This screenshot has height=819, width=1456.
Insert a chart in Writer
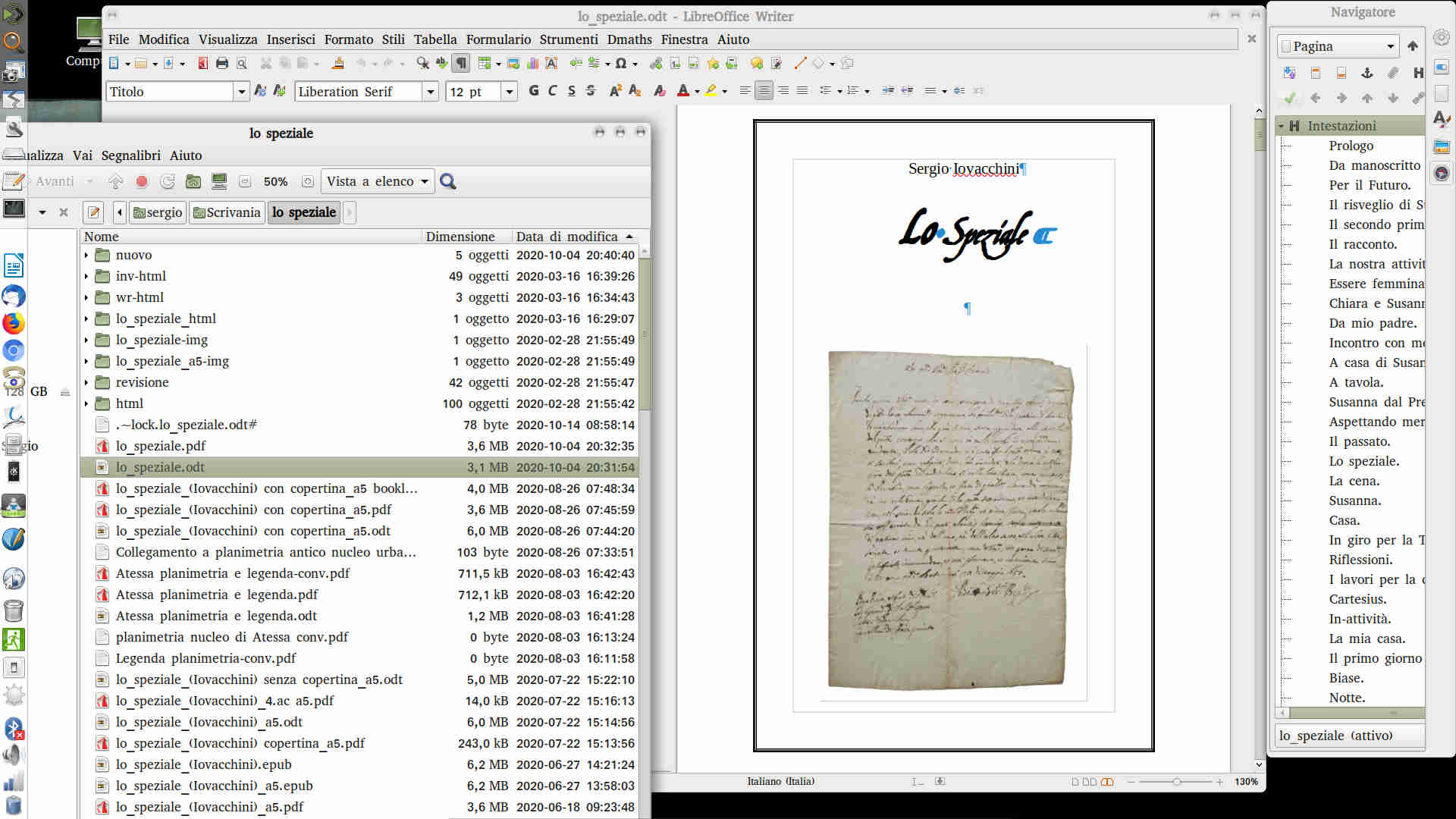tap(532, 64)
